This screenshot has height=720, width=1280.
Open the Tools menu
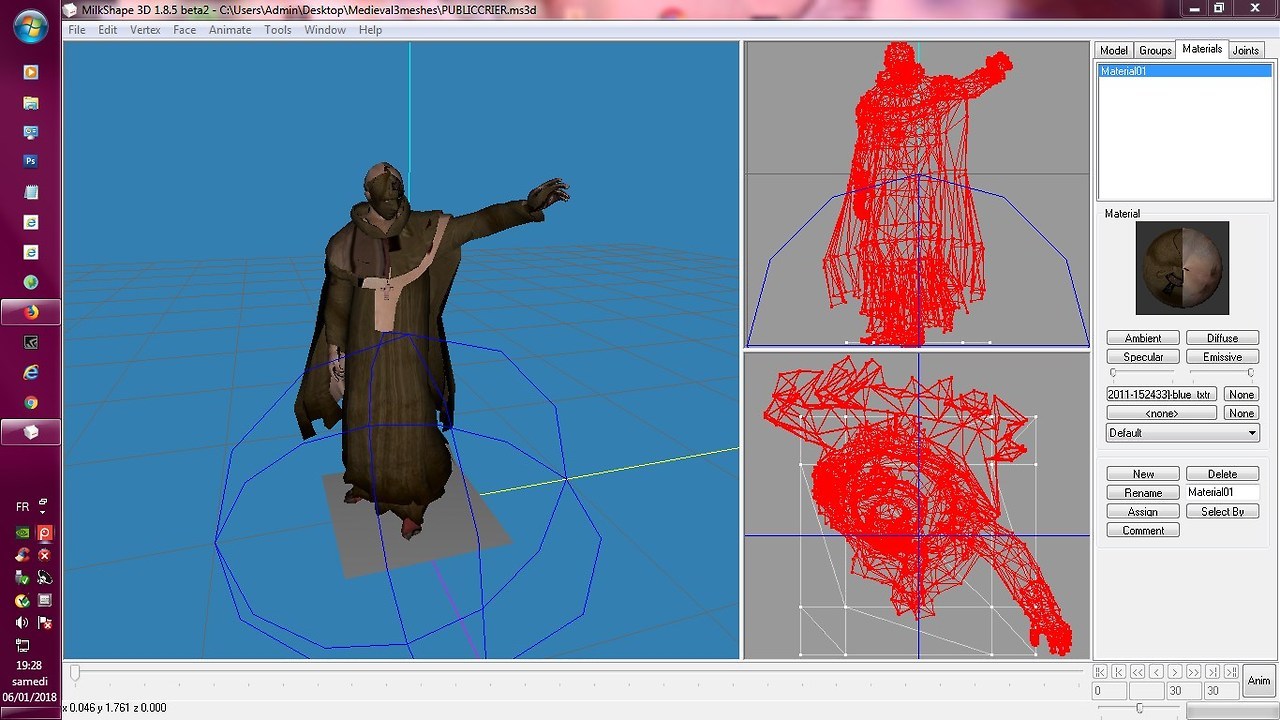point(278,30)
